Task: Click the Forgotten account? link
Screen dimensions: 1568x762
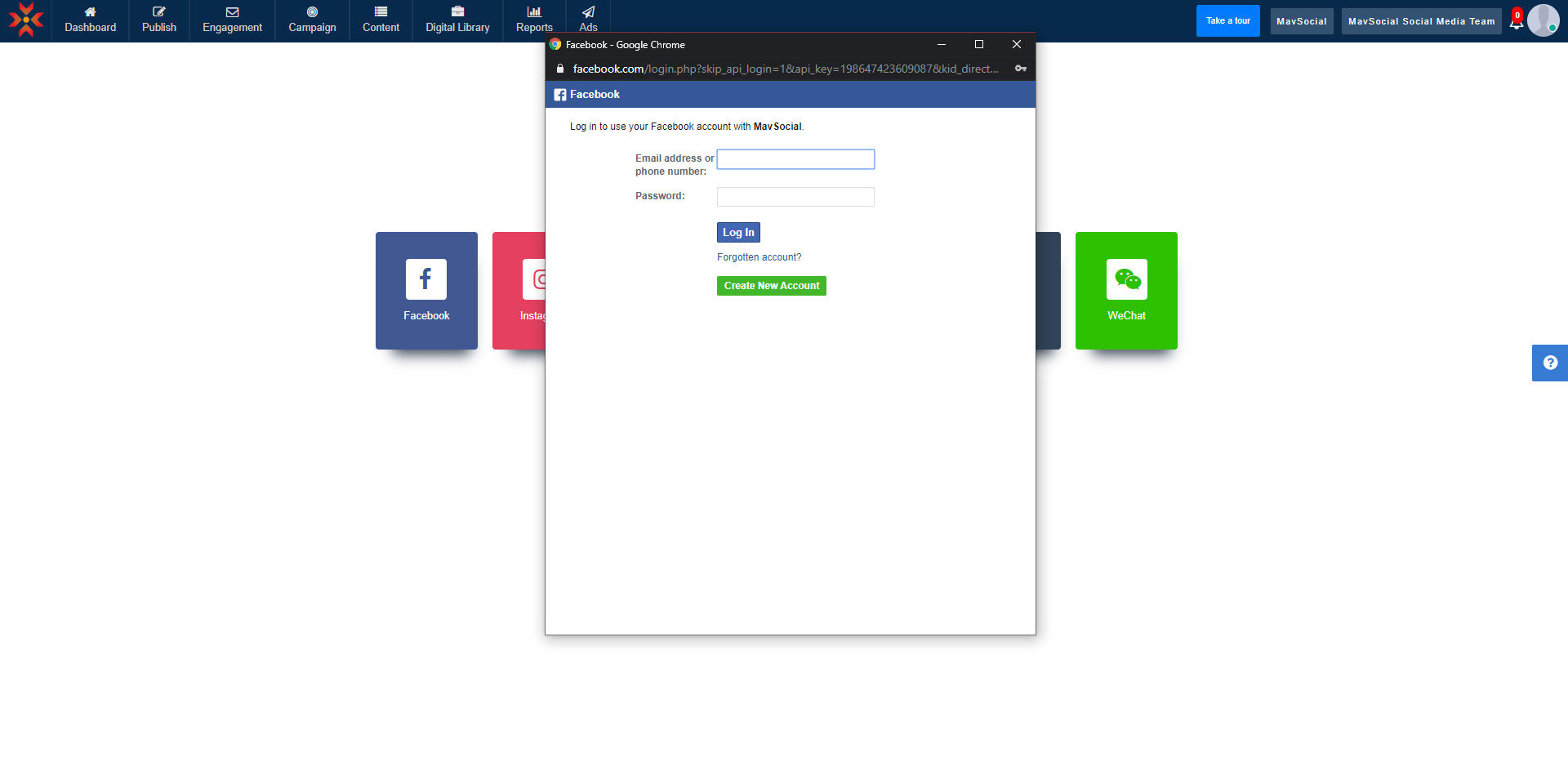Action: (x=759, y=257)
